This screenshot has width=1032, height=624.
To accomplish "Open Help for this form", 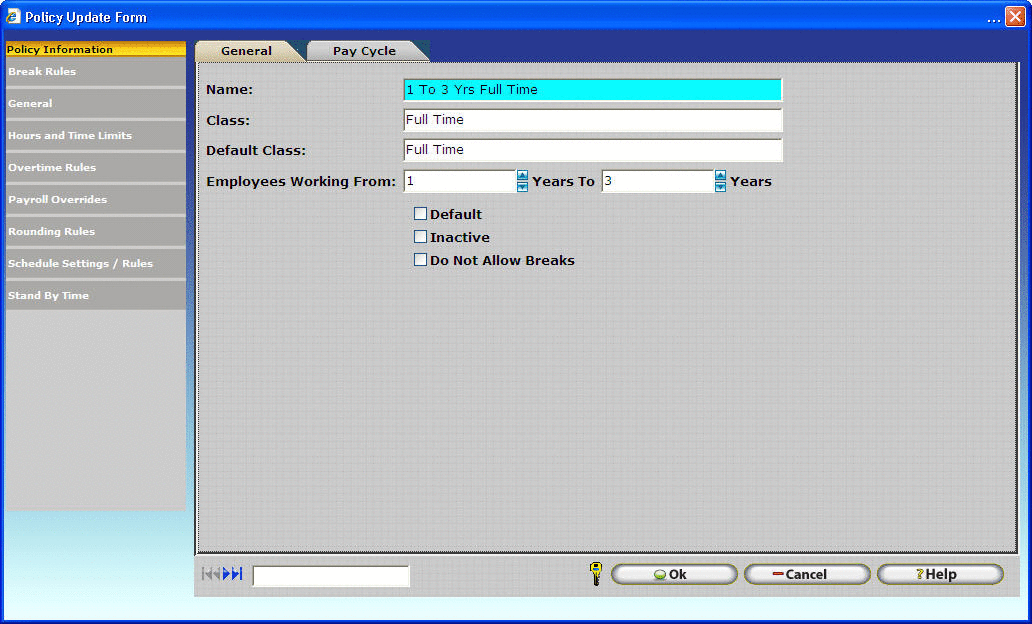I will coord(939,575).
